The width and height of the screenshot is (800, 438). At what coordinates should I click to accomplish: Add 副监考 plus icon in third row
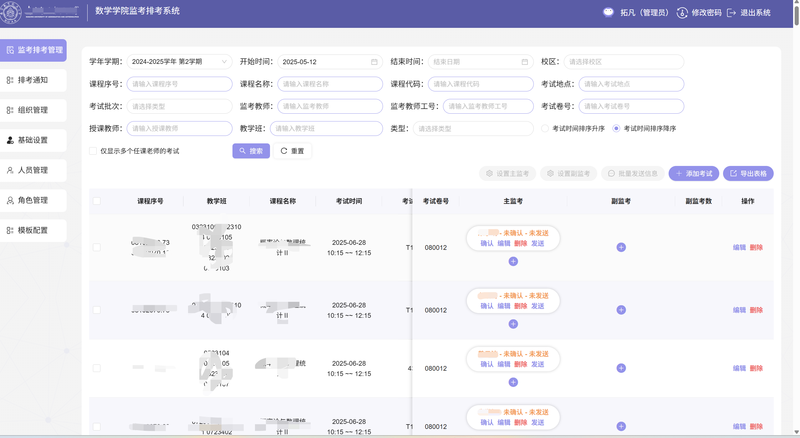coord(621,368)
